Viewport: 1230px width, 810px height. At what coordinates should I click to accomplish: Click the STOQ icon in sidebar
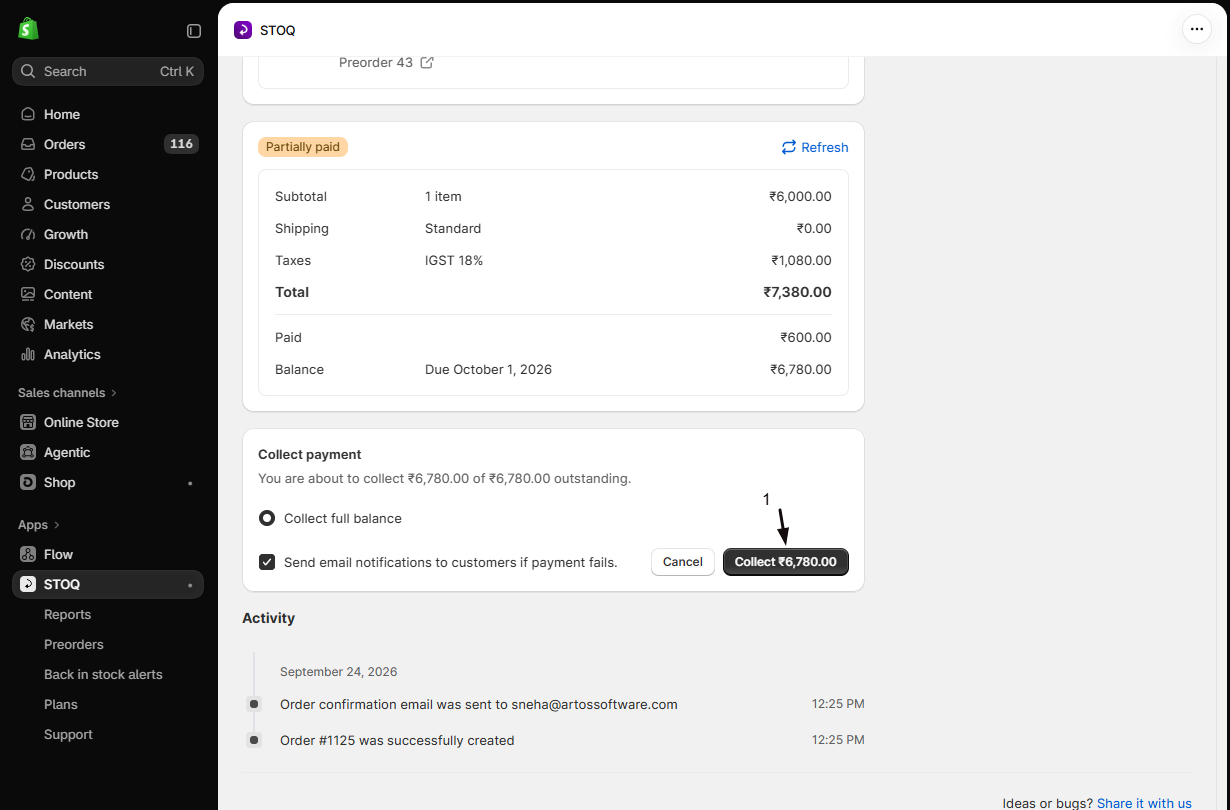coord(28,584)
